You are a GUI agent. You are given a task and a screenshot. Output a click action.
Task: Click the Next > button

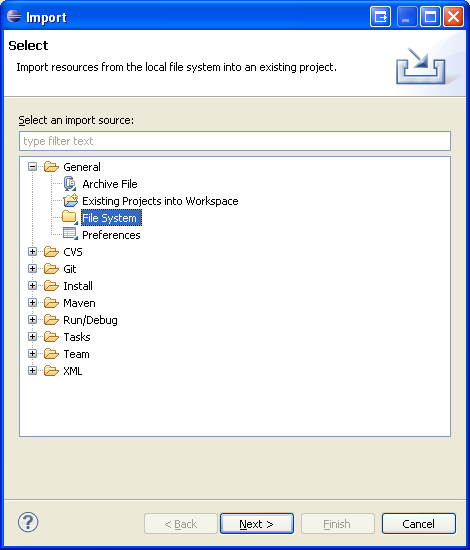[x=257, y=524]
